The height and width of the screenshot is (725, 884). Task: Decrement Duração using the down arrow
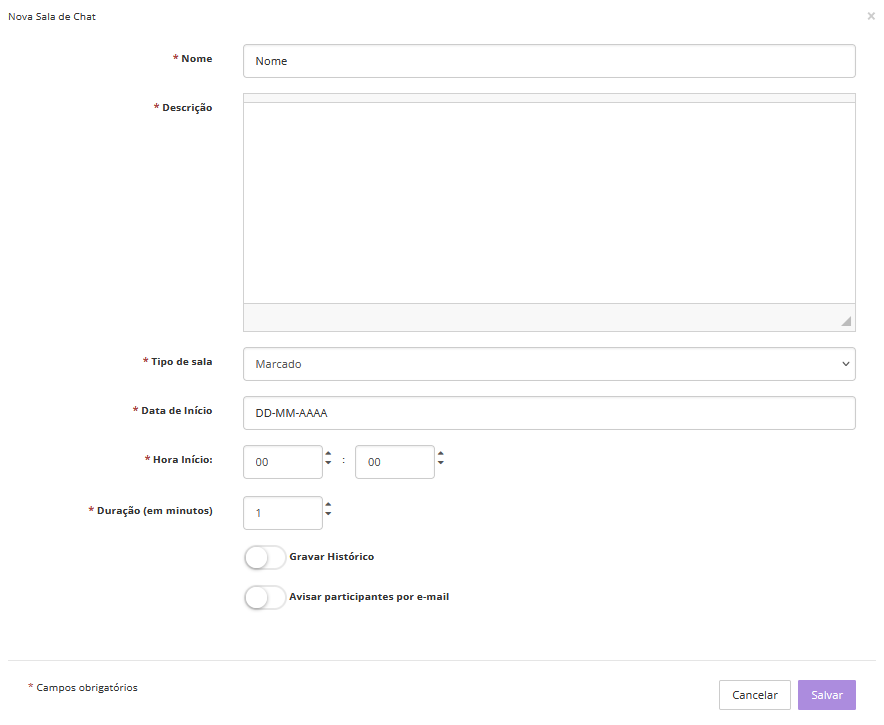point(328,519)
